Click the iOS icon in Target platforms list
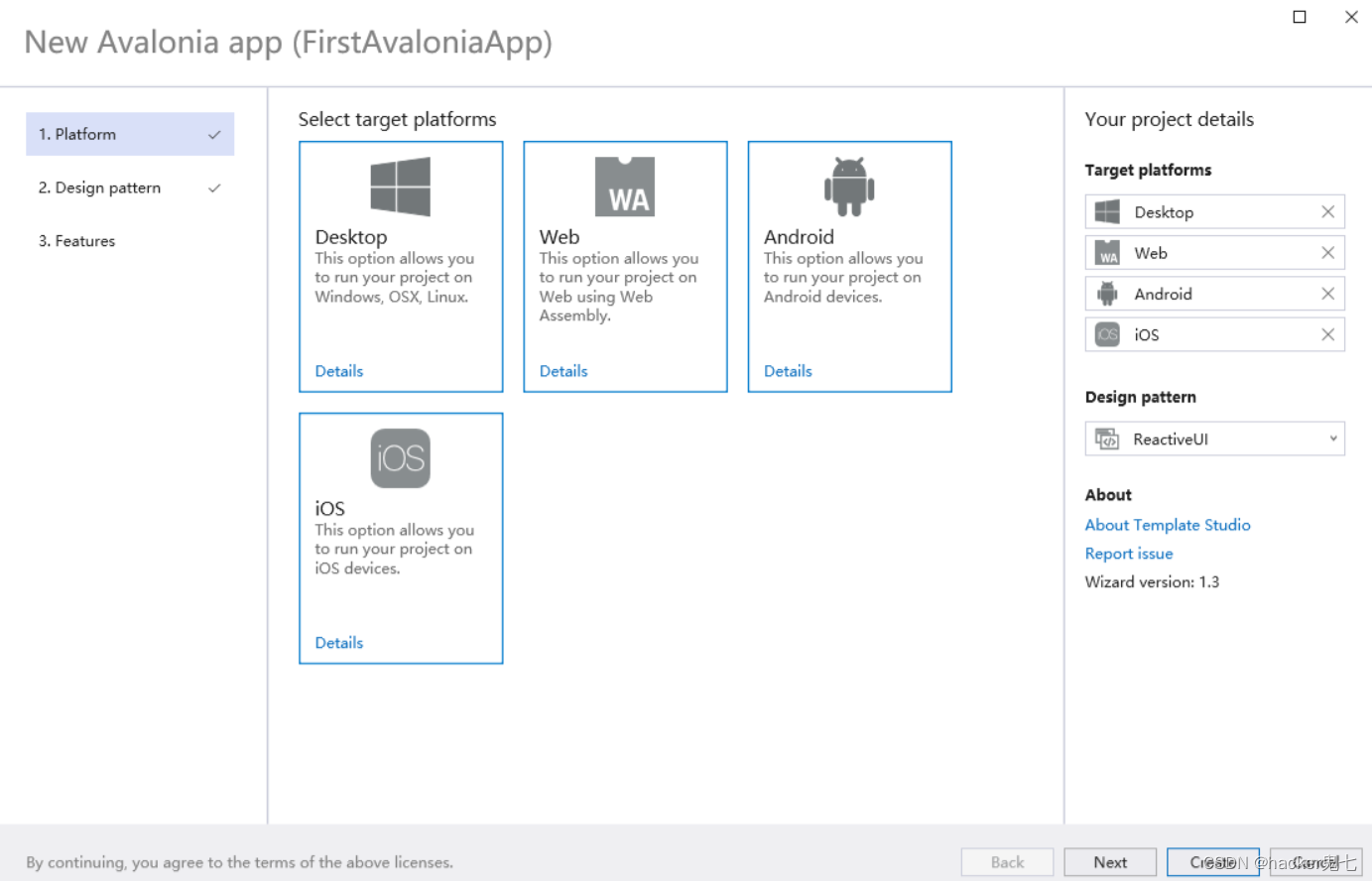 pos(1107,334)
